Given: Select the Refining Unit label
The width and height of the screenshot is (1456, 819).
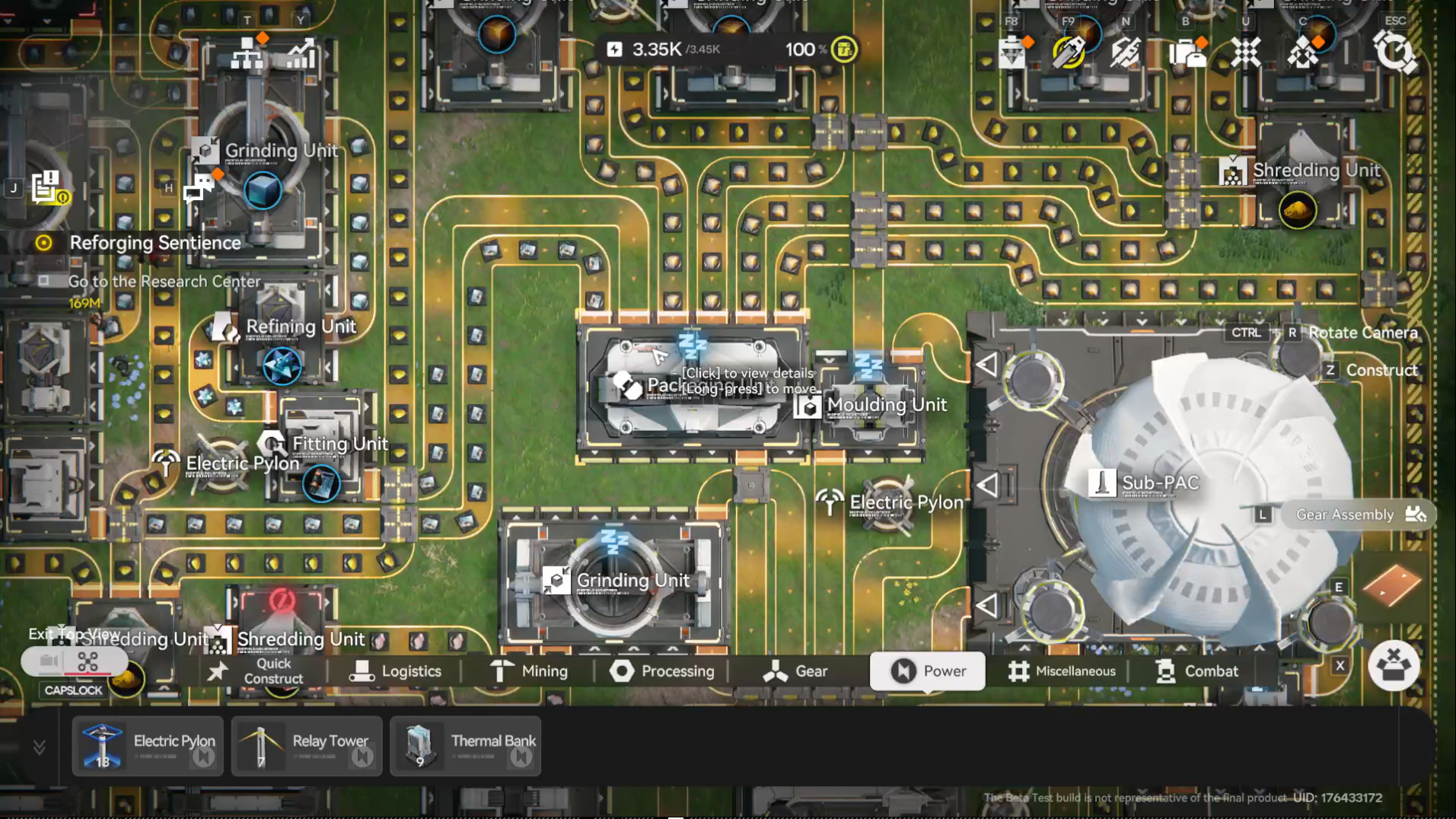Looking at the screenshot, I should (301, 327).
